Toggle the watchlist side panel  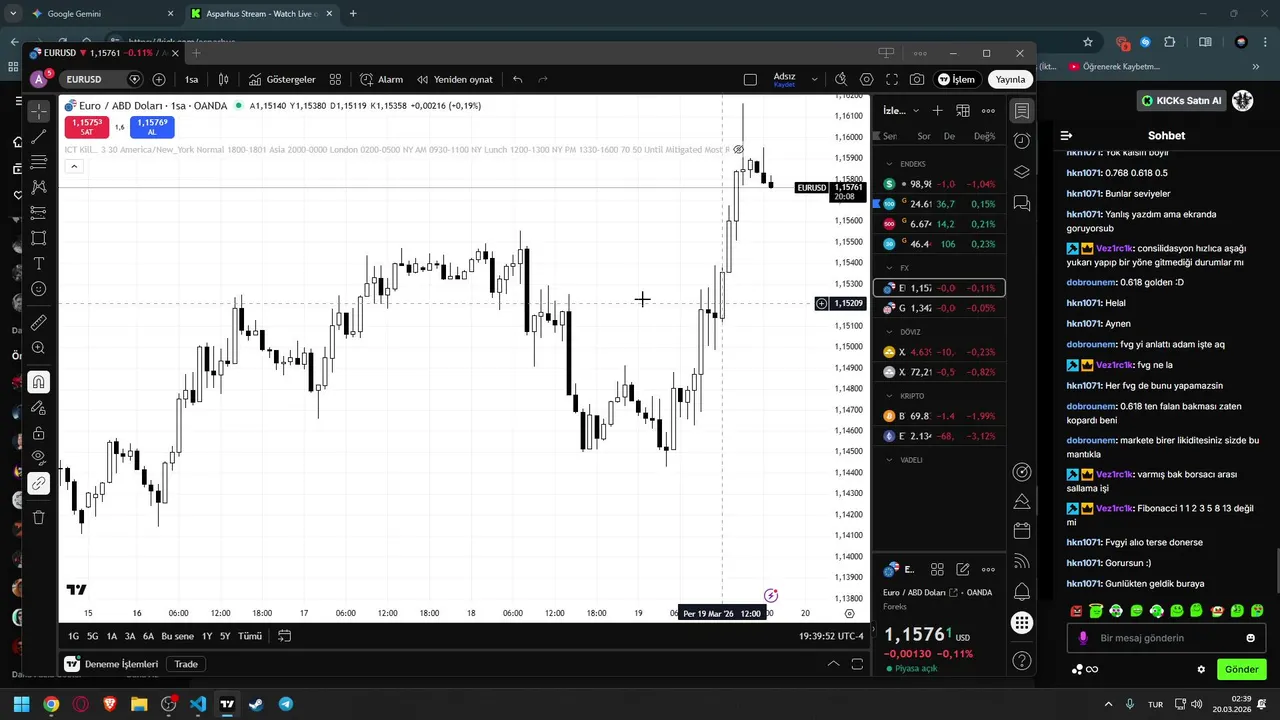point(1021,110)
